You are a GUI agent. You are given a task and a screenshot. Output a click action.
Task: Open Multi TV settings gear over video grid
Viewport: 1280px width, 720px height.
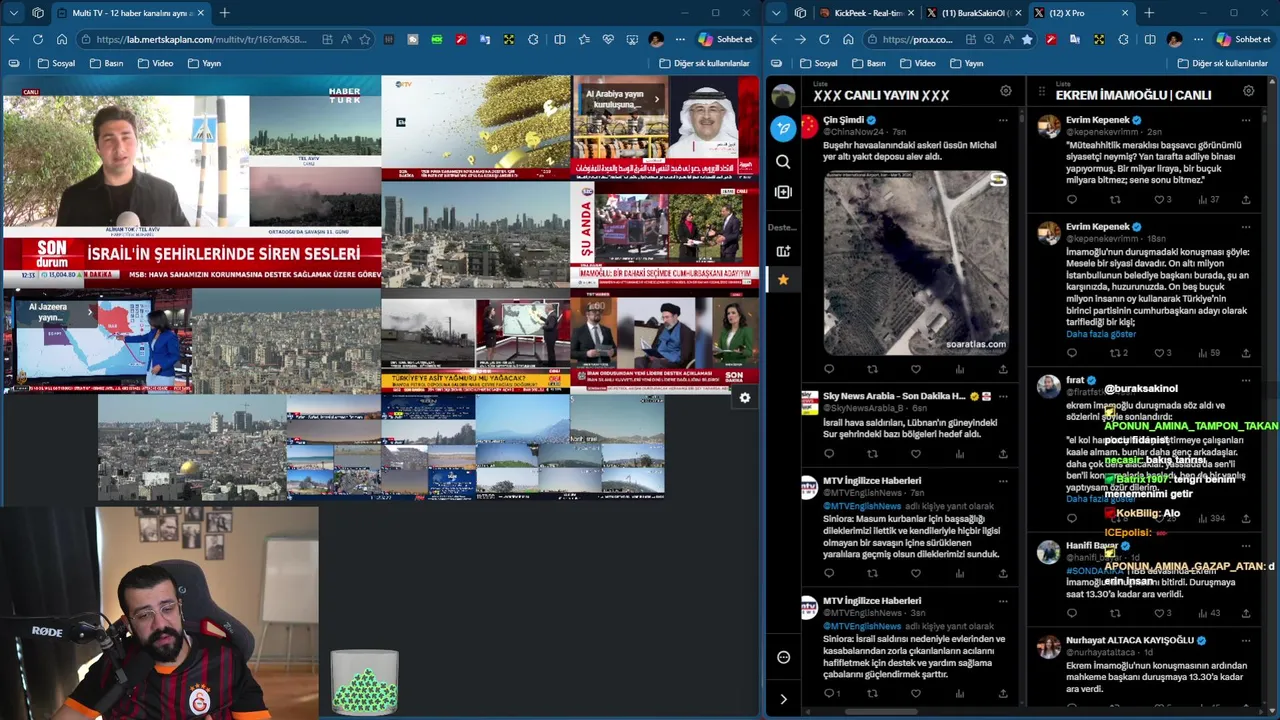pos(745,398)
